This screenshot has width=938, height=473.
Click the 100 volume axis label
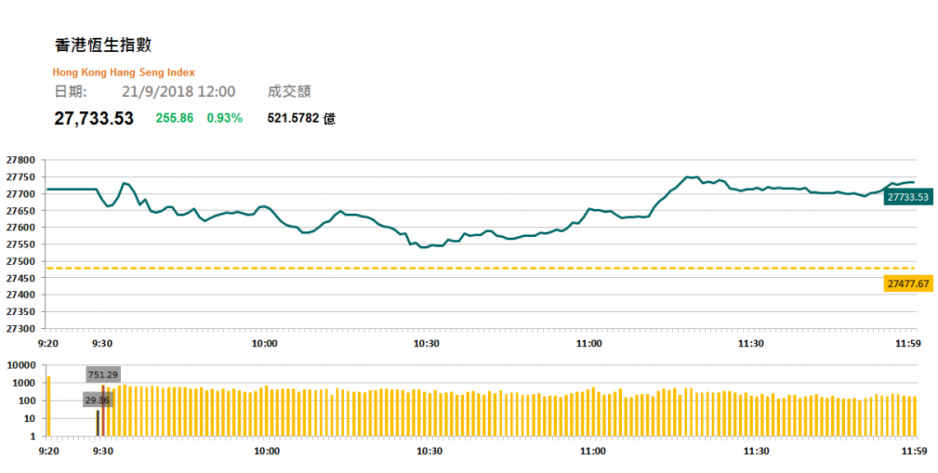(x=29, y=401)
